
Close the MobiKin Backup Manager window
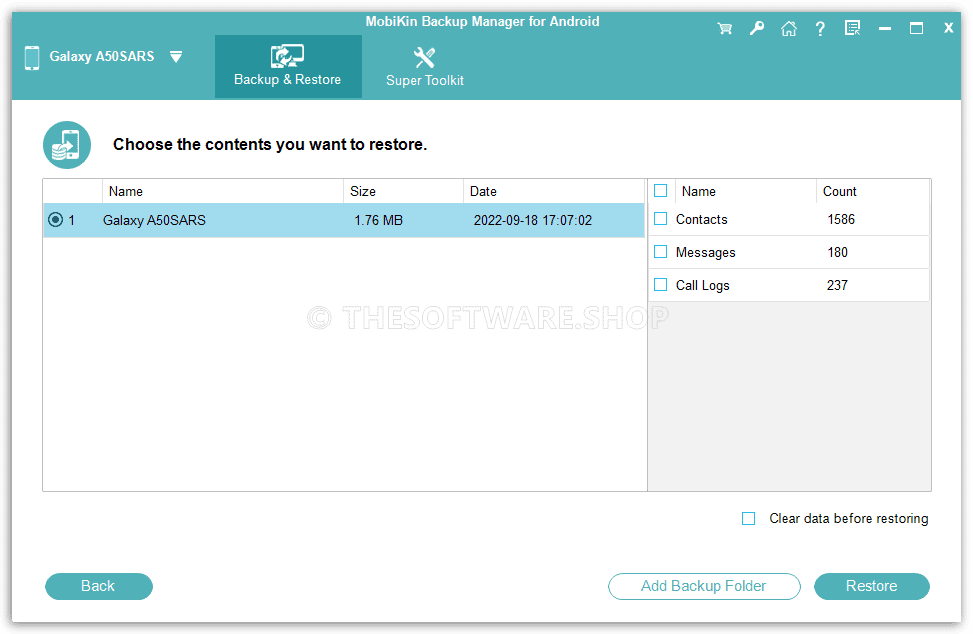click(x=949, y=28)
